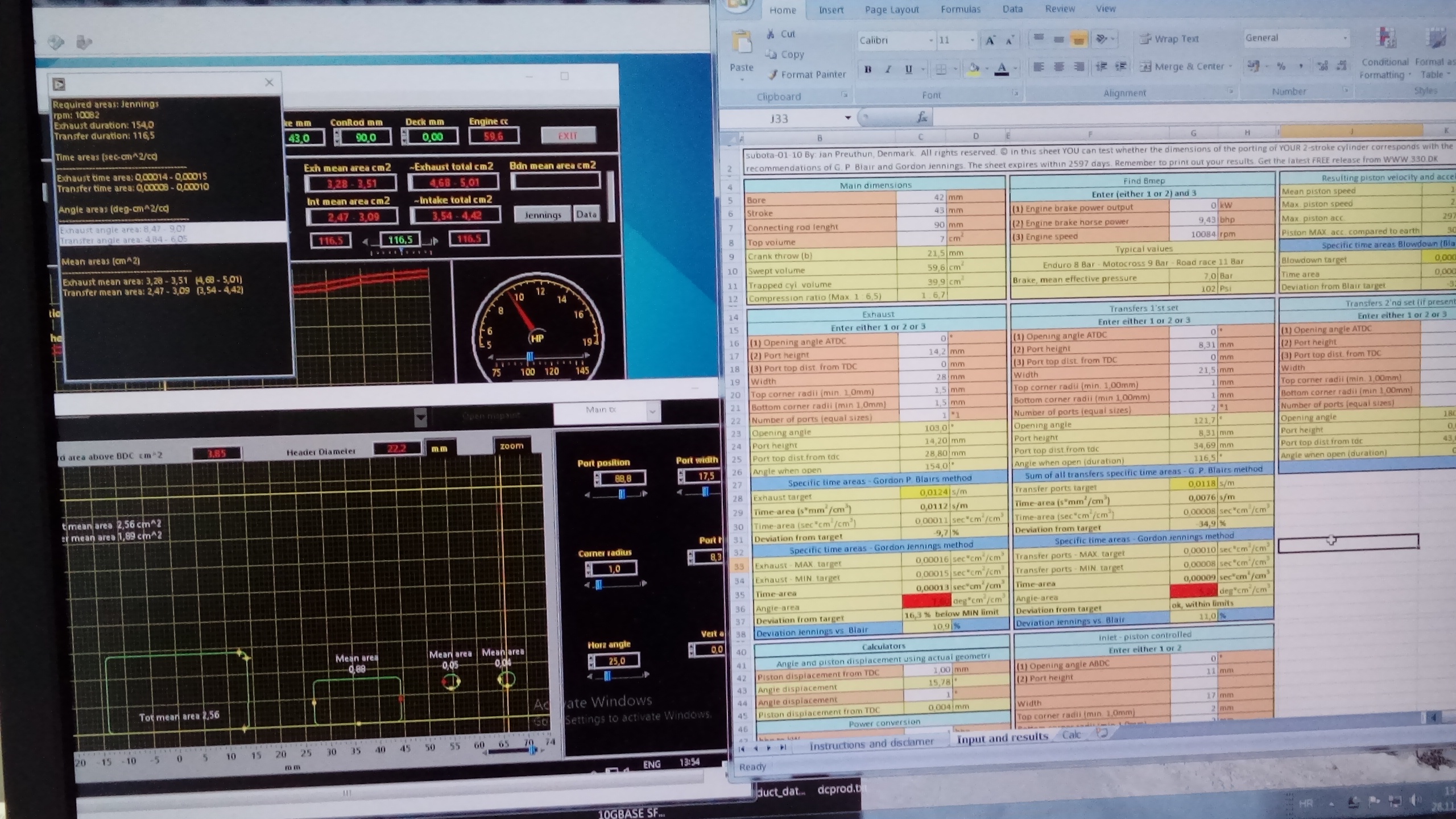
Task: Click the Center text alignment icon
Action: [1058, 67]
